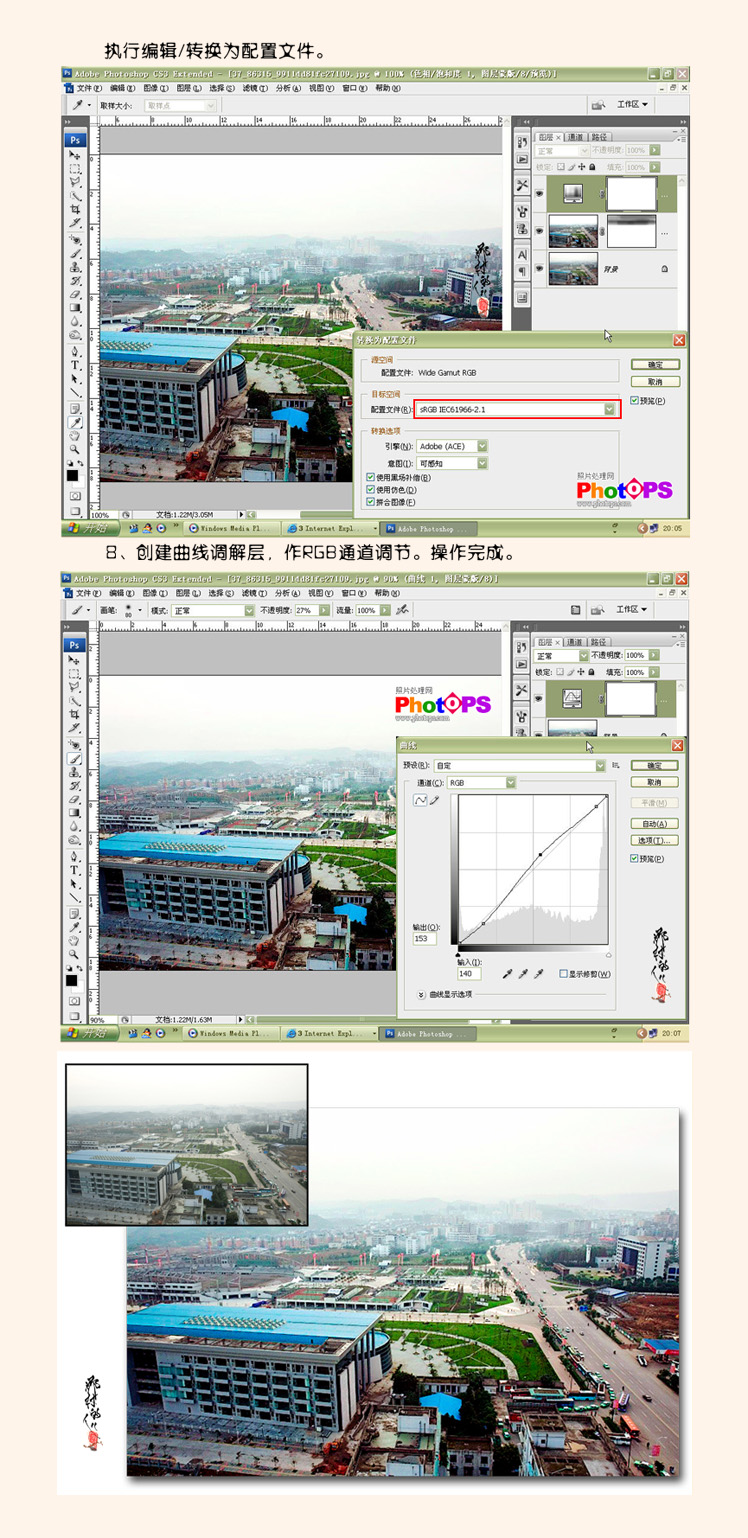Open the 图像(I) menu in the lower screenshot
748x1538 pixels.
coord(156,593)
